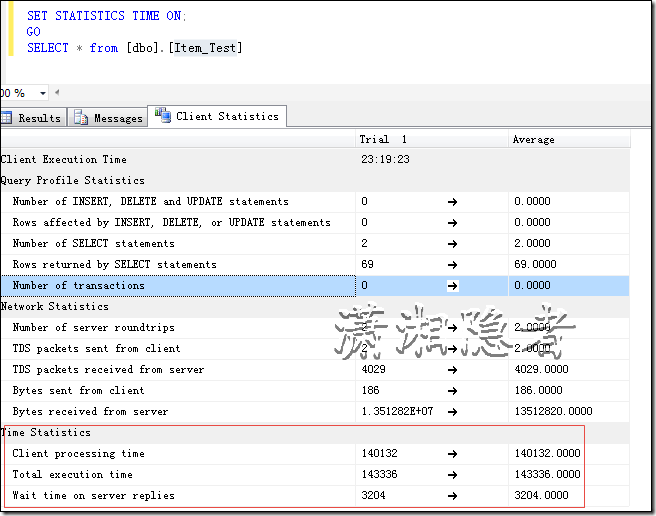
Task: Click the Client Execution Time row label
Action: click(63, 159)
